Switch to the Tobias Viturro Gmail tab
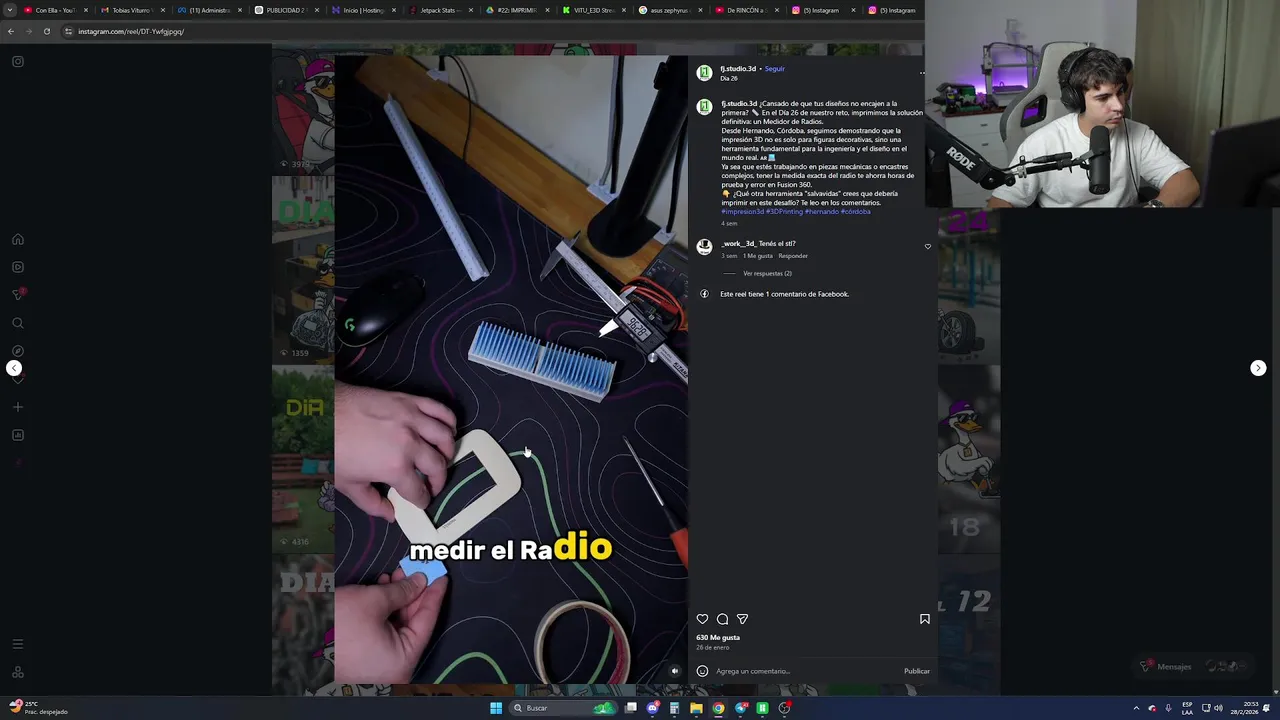Image resolution: width=1280 pixels, height=720 pixels. click(x=131, y=10)
